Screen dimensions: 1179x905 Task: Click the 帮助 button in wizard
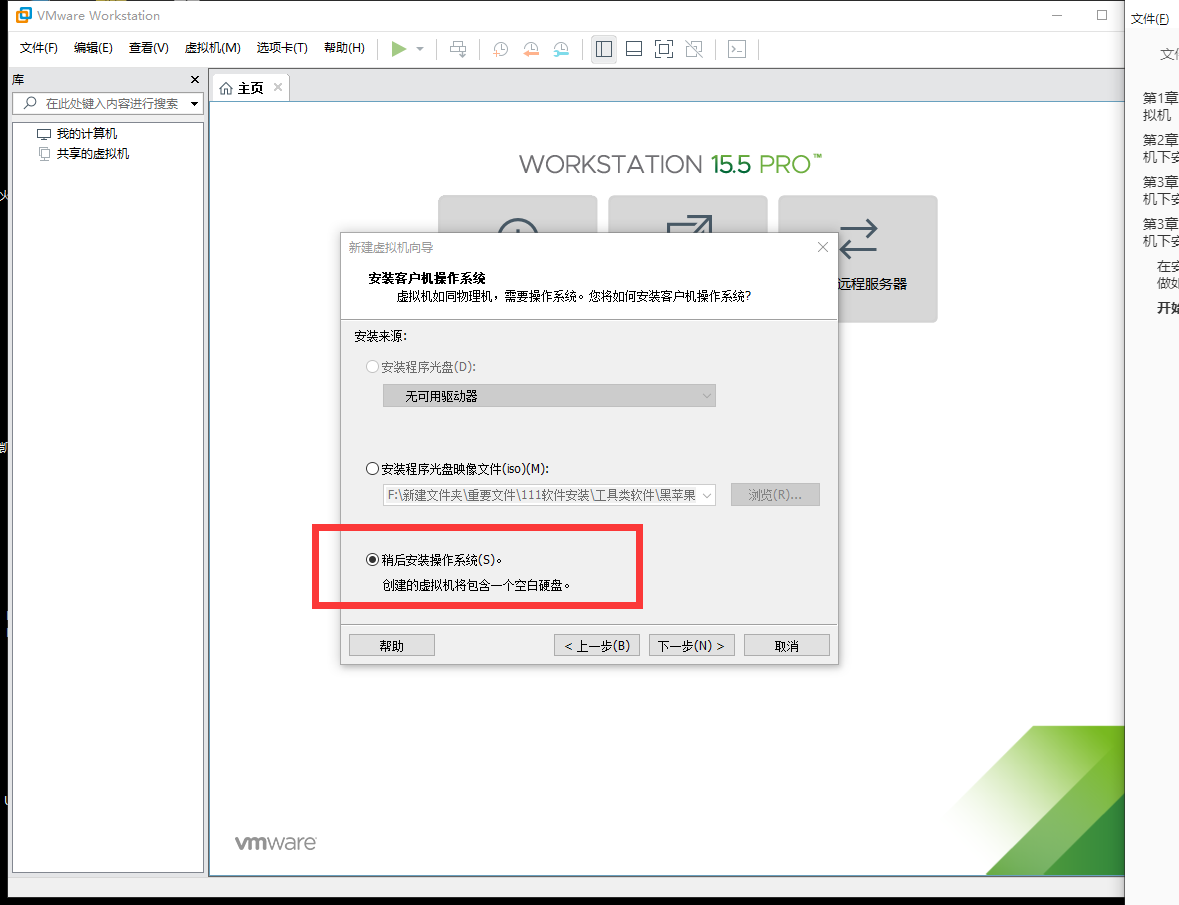tap(392, 646)
